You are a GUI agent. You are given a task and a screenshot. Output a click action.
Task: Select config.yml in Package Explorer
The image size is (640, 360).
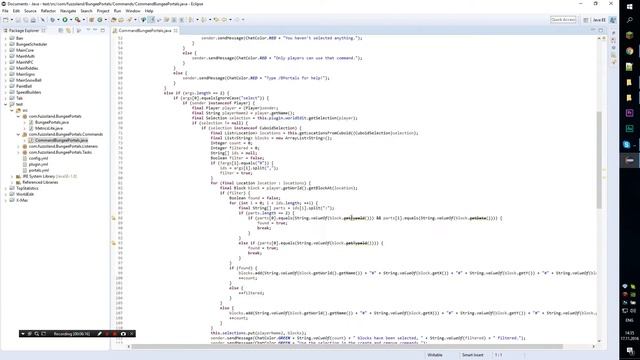[x=38, y=158]
